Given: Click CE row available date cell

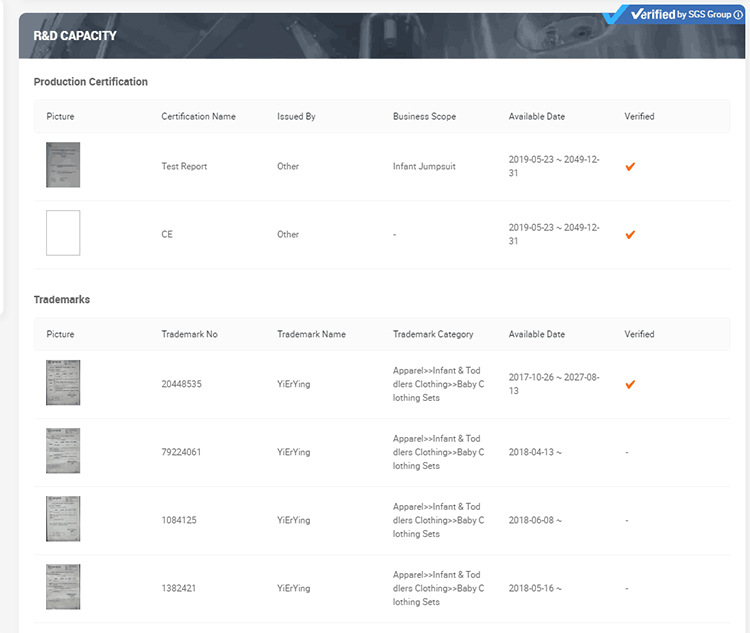Looking at the screenshot, I should click(554, 234).
